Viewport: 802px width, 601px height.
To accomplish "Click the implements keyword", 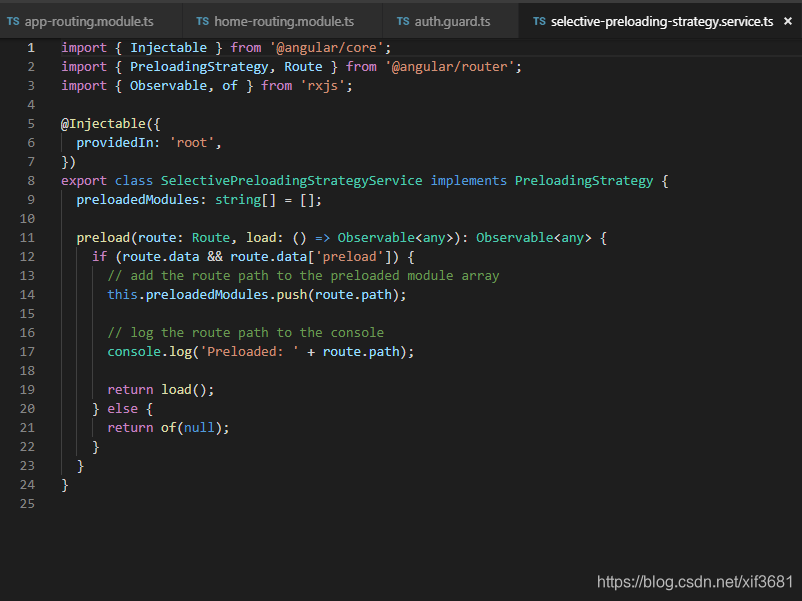I will point(469,181).
